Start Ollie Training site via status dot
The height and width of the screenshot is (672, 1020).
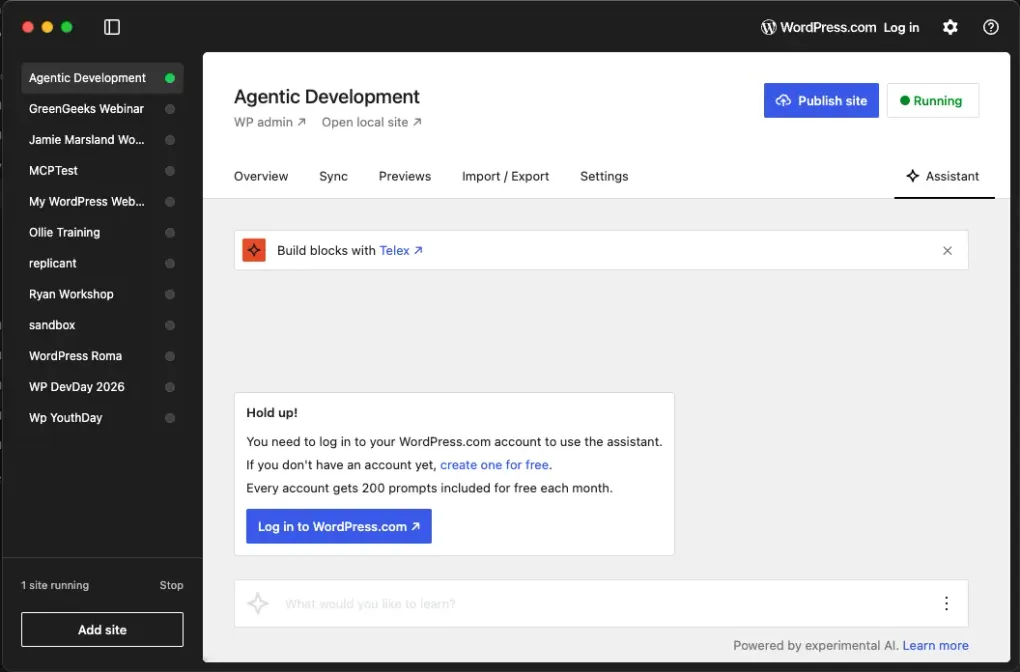coord(170,232)
